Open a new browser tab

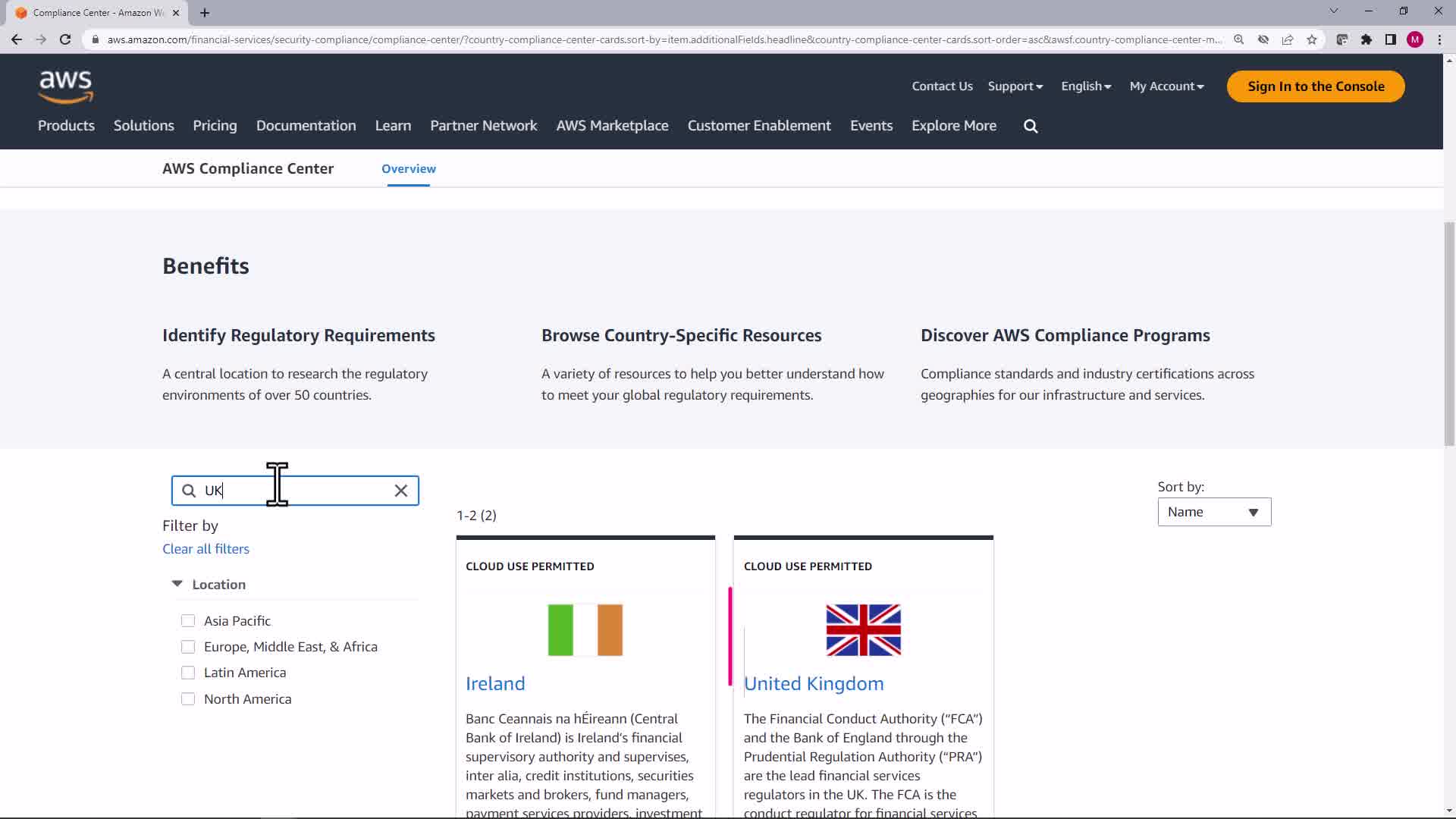[x=205, y=13]
